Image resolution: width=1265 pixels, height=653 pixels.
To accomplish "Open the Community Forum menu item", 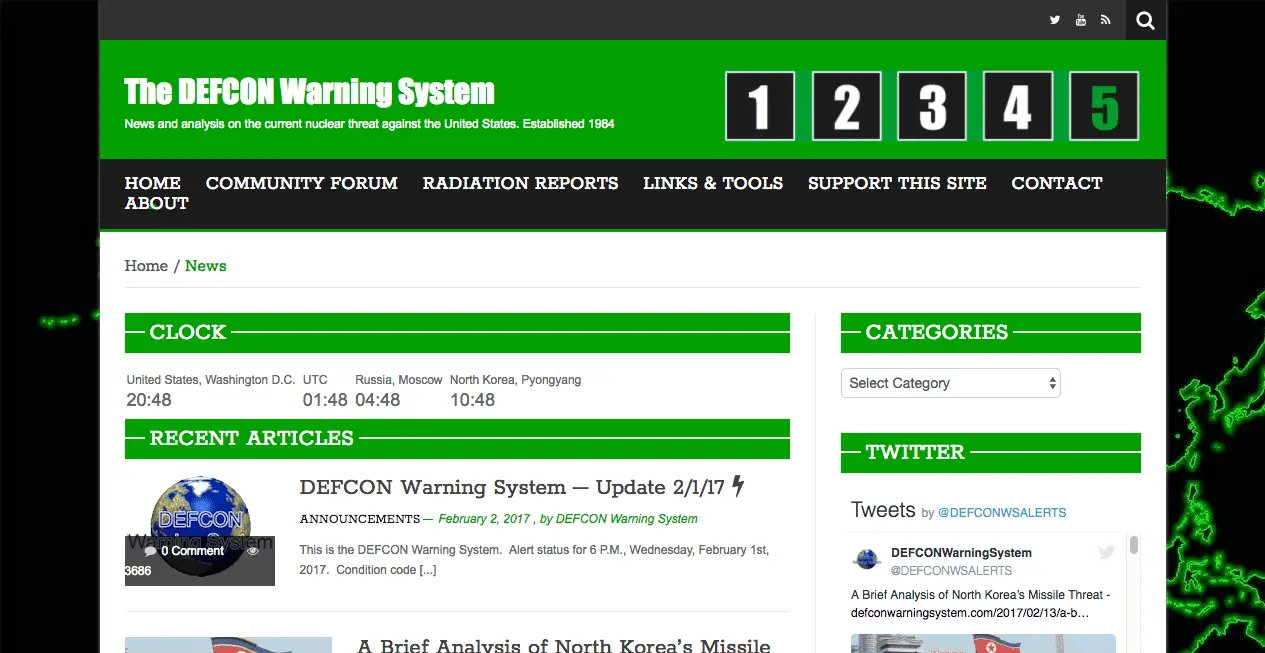I will 301,183.
